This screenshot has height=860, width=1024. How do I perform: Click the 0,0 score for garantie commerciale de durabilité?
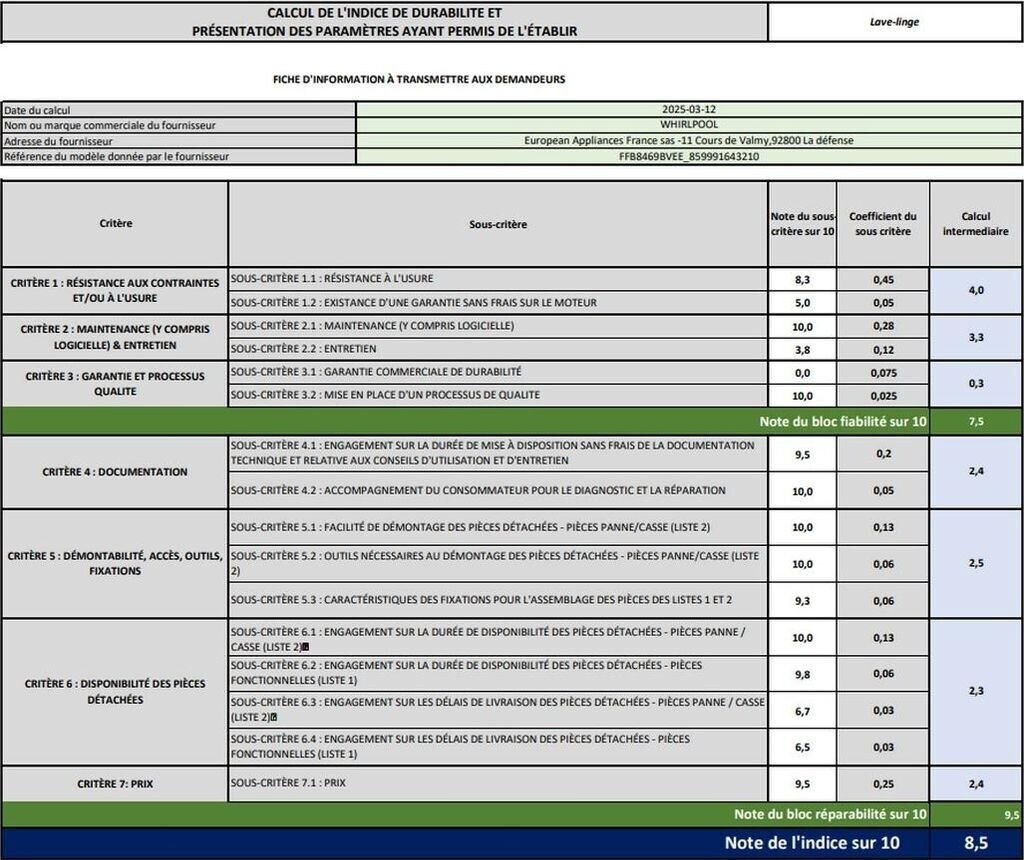click(802, 372)
